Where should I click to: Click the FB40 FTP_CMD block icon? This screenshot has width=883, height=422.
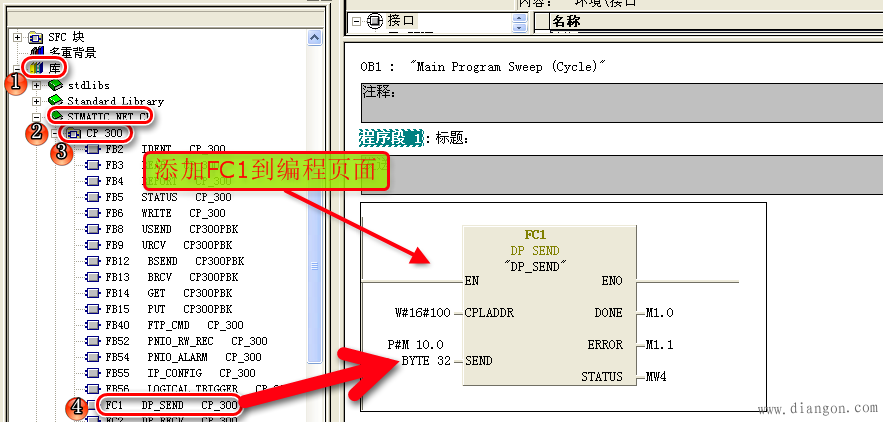coord(93,325)
